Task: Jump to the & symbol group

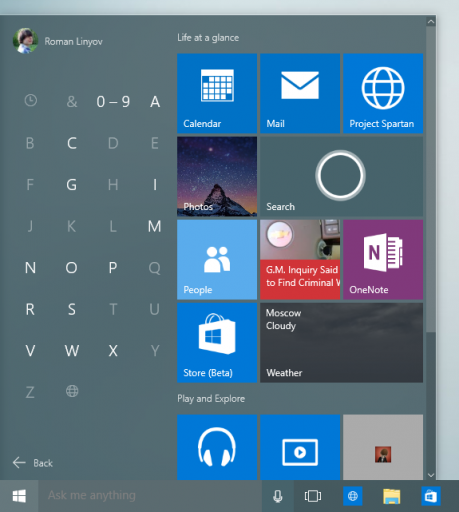Action: coord(72,102)
